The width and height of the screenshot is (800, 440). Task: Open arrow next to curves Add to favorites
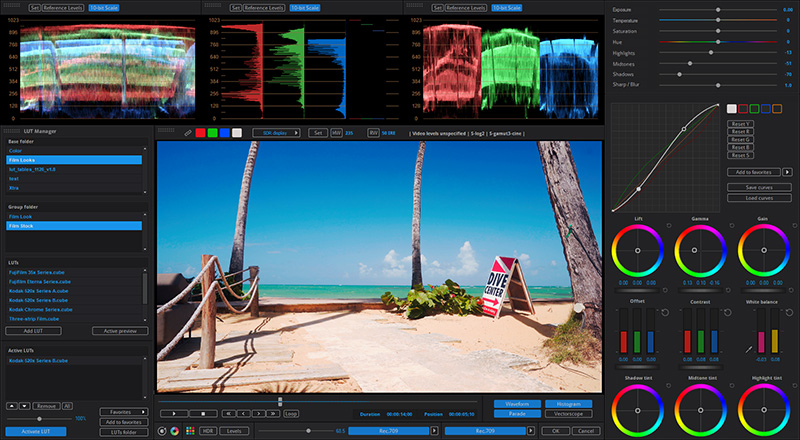pyautogui.click(x=787, y=172)
